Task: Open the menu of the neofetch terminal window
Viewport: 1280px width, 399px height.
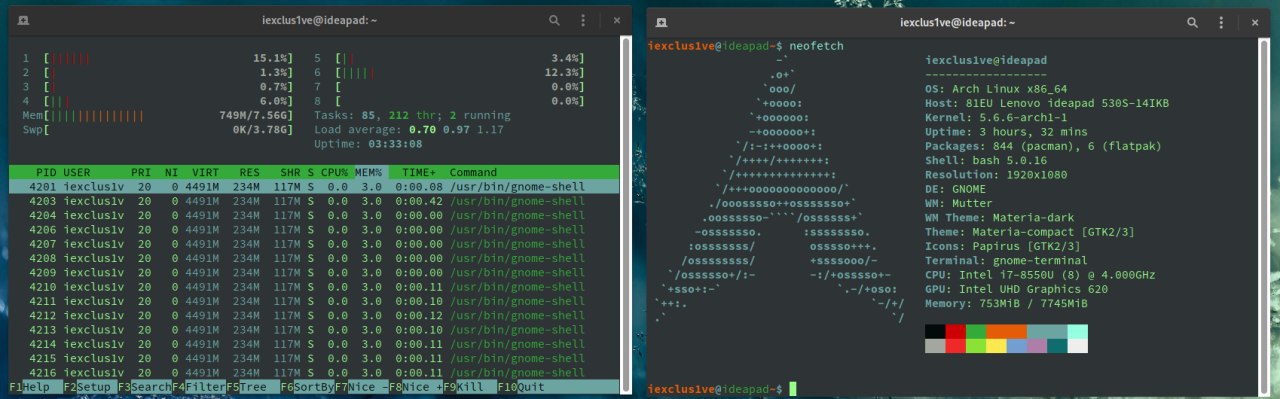Action: click(1220, 21)
